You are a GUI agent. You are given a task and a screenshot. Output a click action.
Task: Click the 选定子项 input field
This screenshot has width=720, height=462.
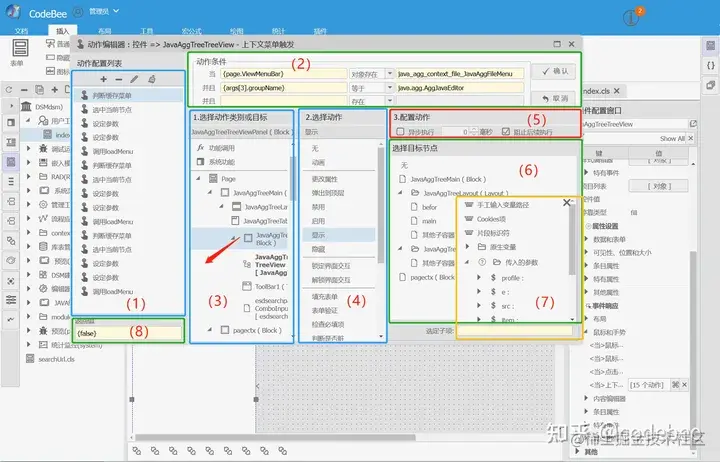[515, 331]
